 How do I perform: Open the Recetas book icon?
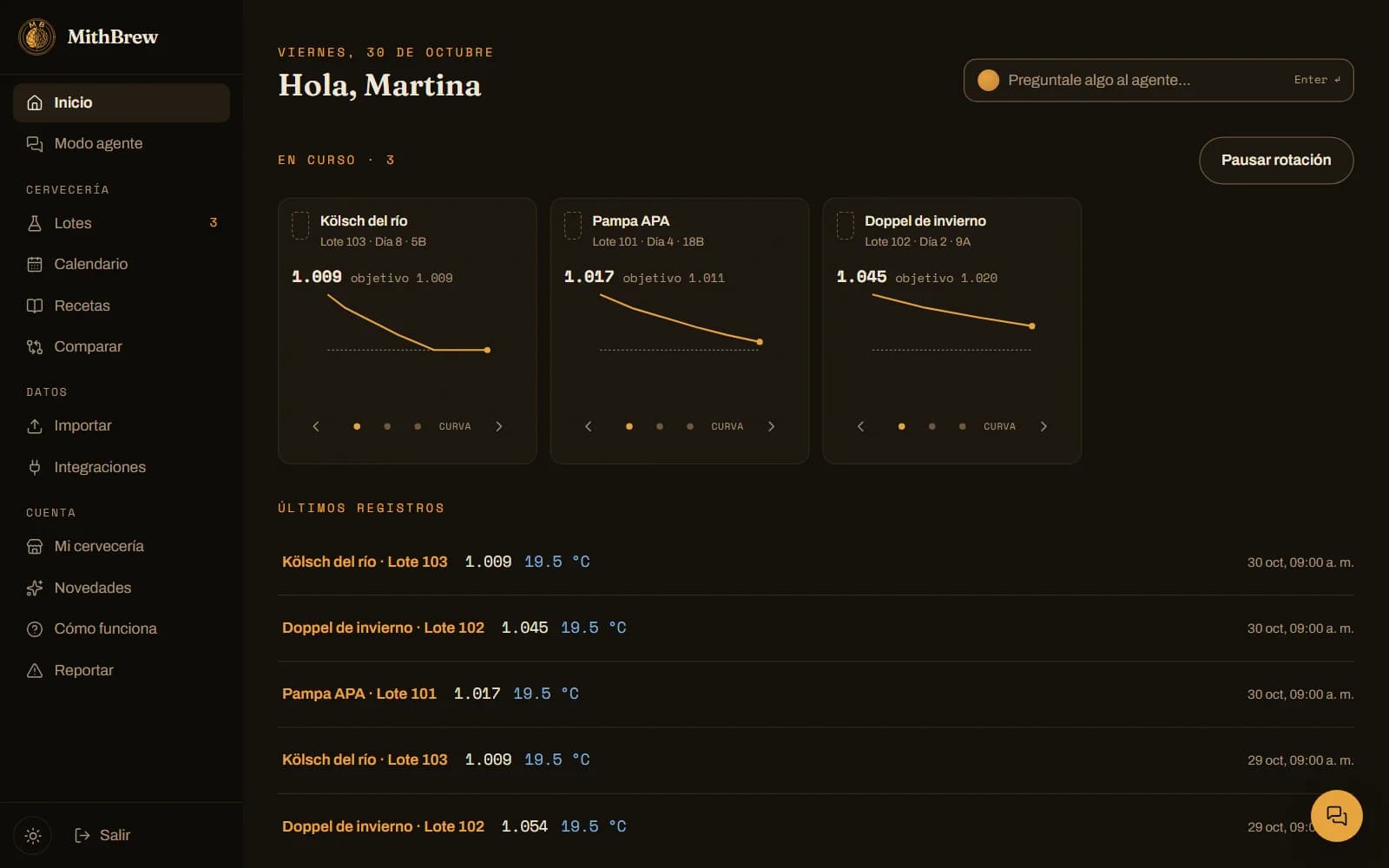(35, 306)
